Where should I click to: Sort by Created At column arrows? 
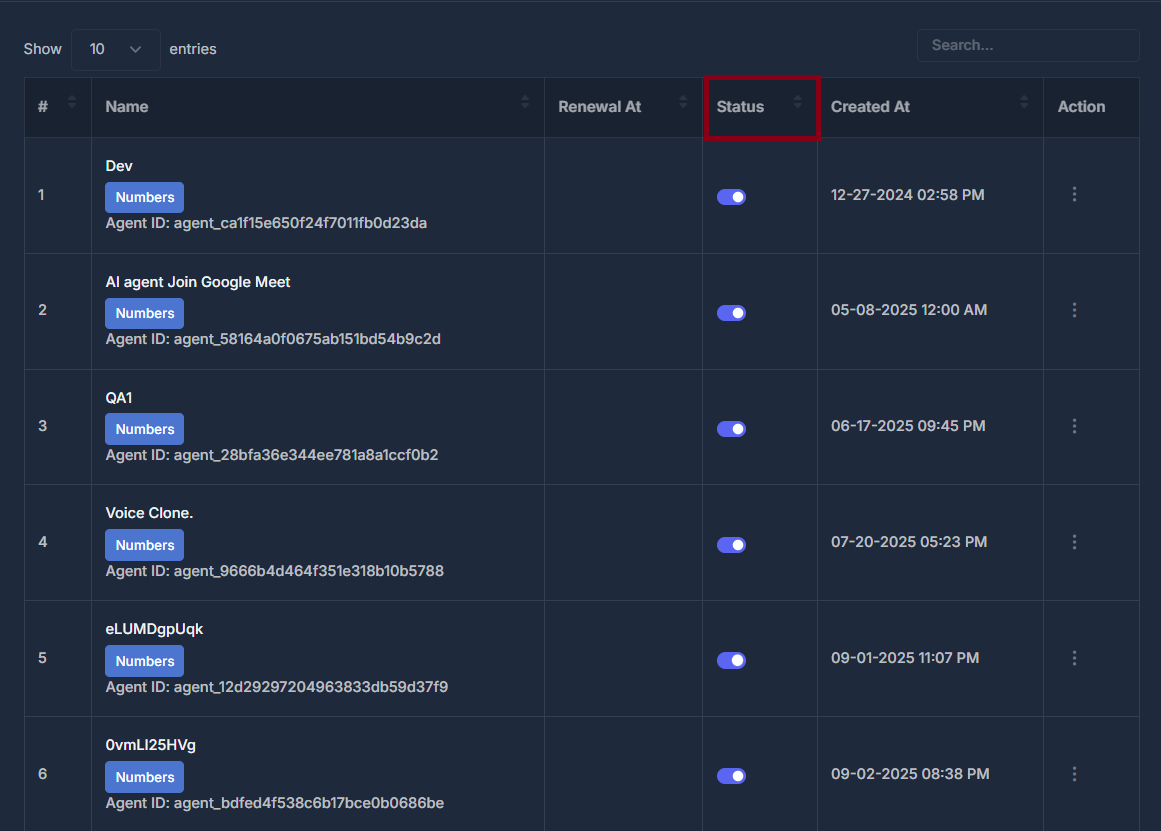(1024, 102)
